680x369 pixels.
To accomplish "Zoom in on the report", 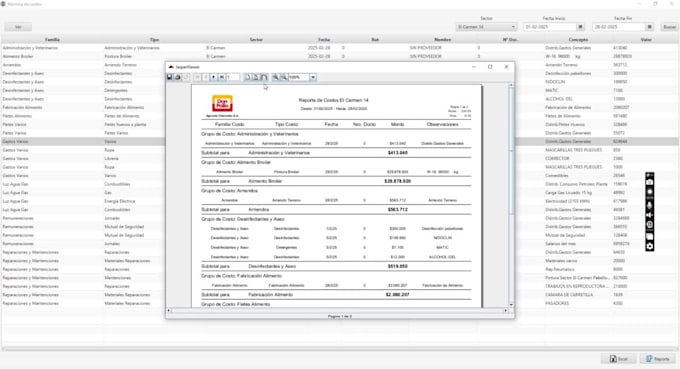I will click(275, 77).
